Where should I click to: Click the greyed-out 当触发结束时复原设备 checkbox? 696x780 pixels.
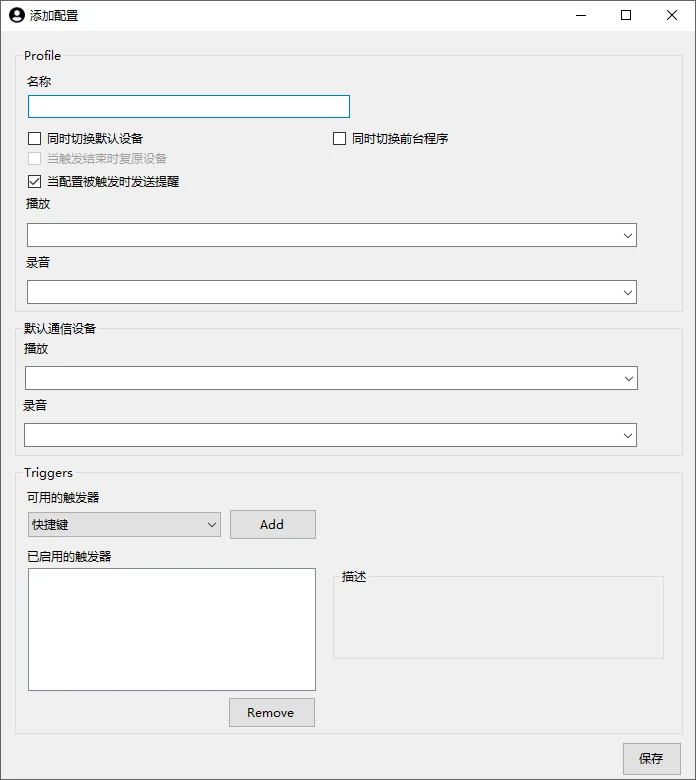(35, 159)
